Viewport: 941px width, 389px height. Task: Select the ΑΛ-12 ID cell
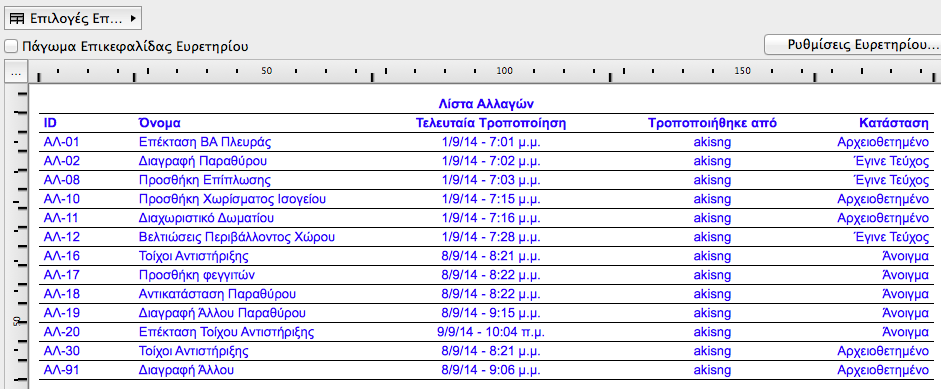(x=62, y=237)
